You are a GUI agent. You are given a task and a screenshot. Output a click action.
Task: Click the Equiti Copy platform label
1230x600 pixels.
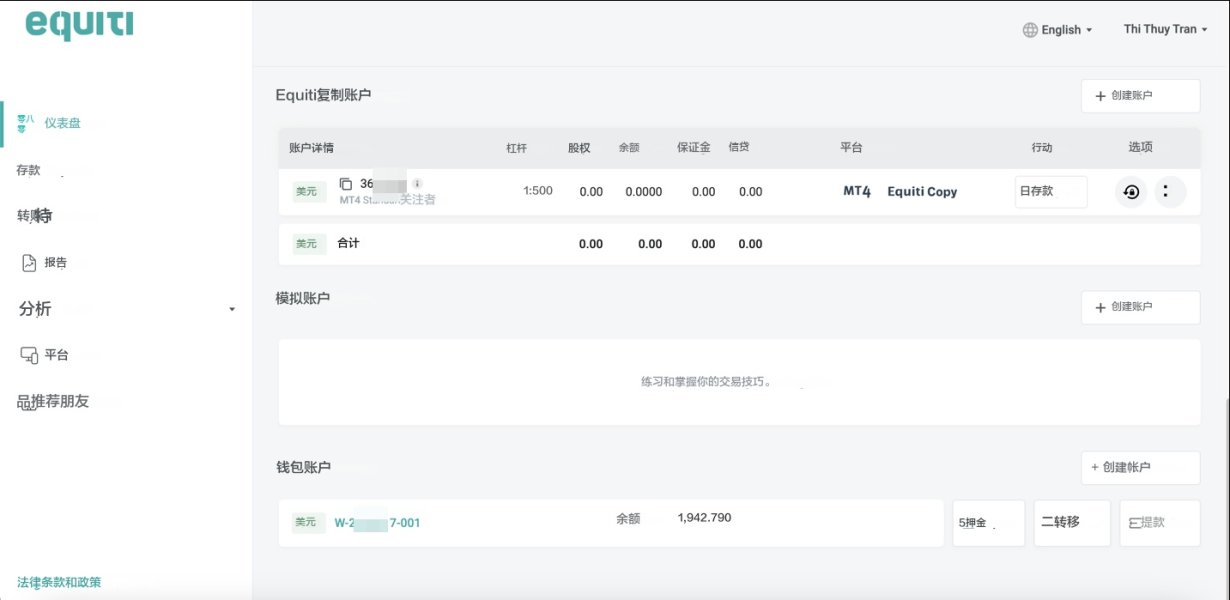coord(922,192)
